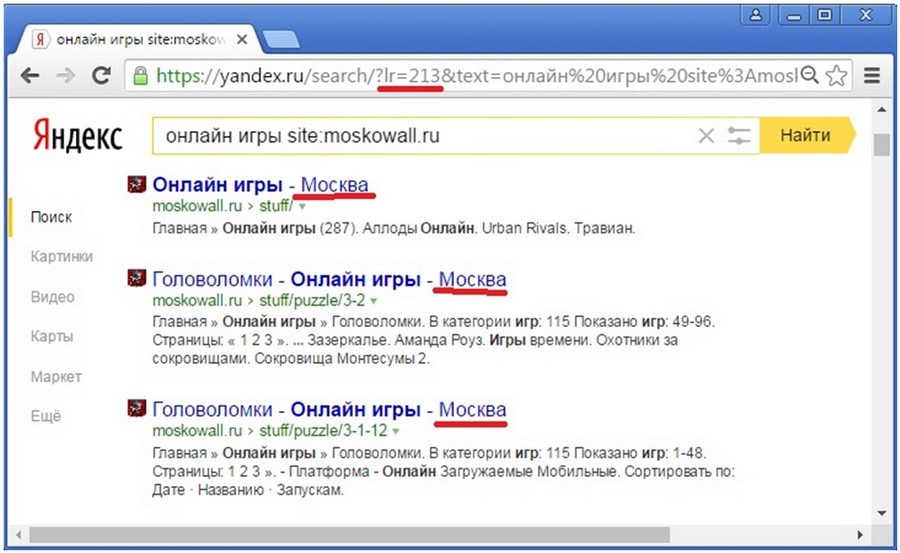This screenshot has height=553, width=900.
Task: Reload the page with the refresh icon
Action: click(x=102, y=75)
